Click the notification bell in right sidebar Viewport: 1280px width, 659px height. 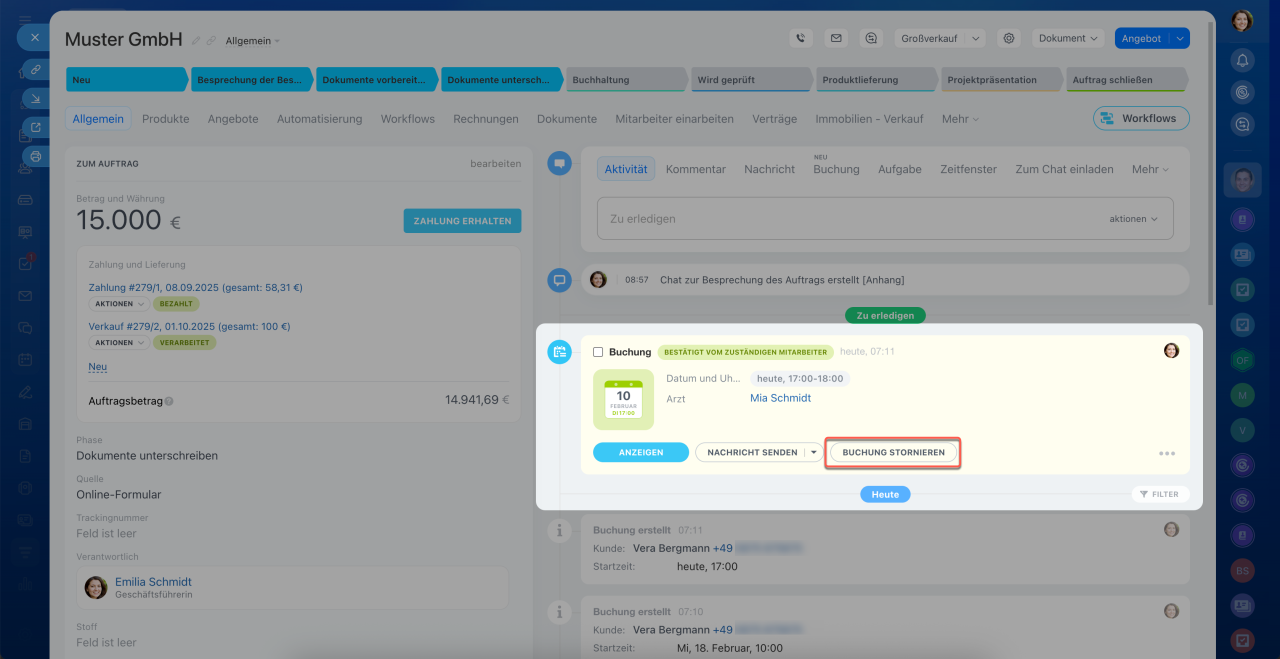coord(1242,60)
